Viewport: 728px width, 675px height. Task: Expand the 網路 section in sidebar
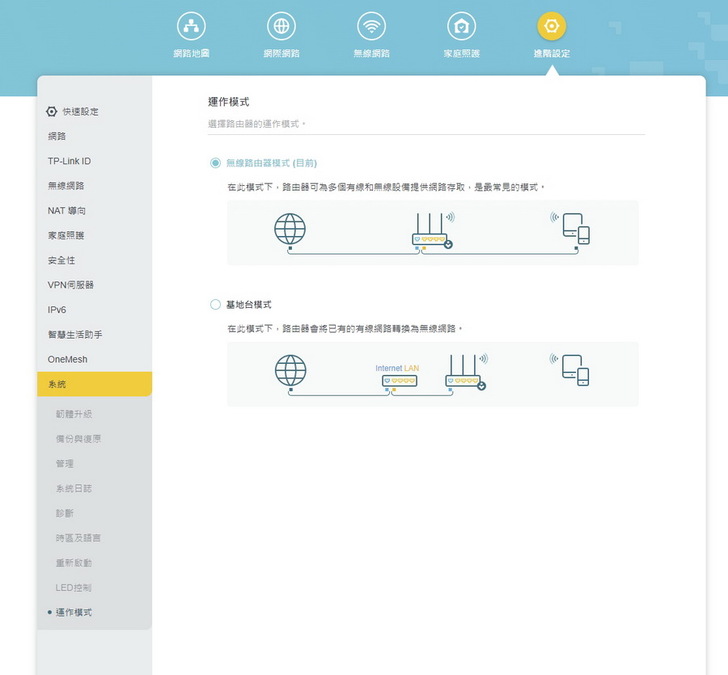(57, 136)
